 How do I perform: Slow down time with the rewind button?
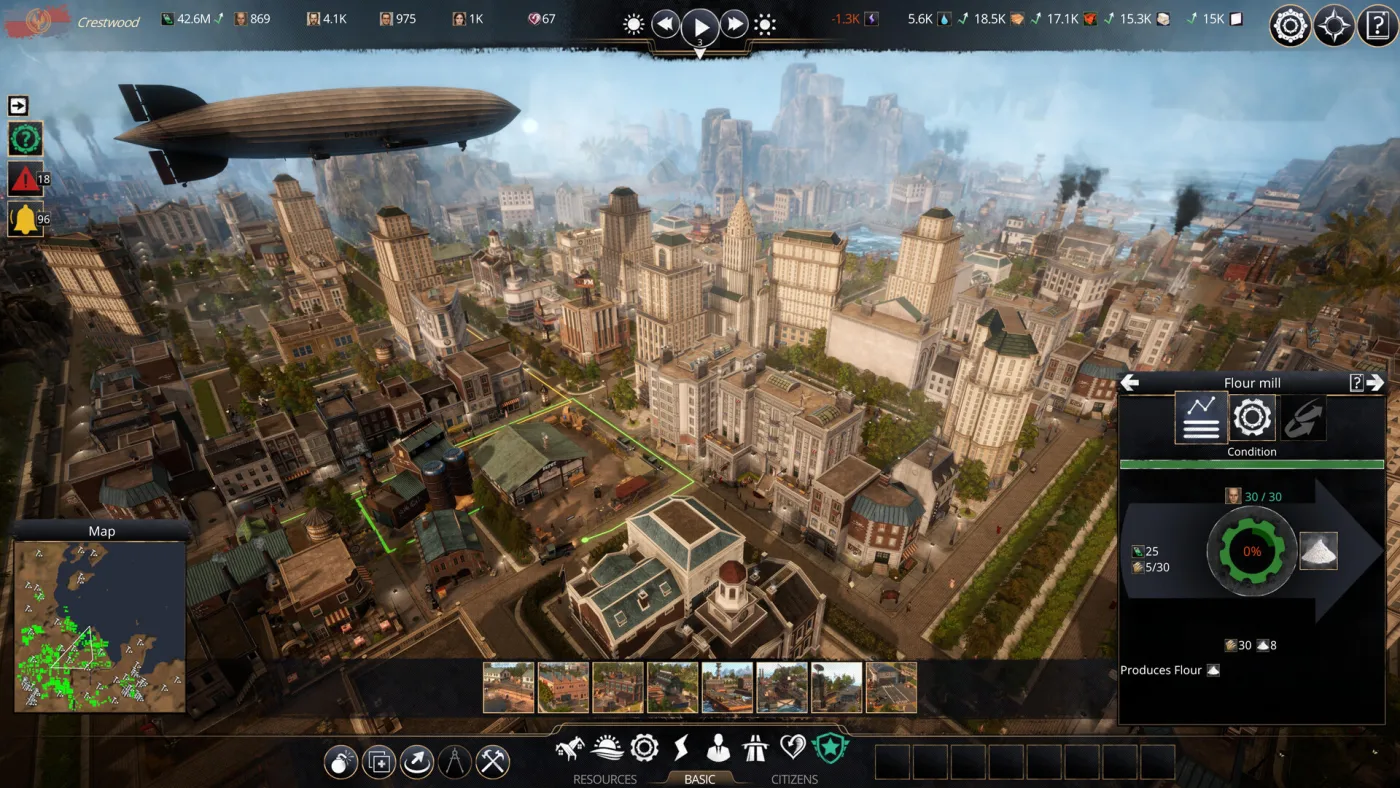[x=666, y=25]
